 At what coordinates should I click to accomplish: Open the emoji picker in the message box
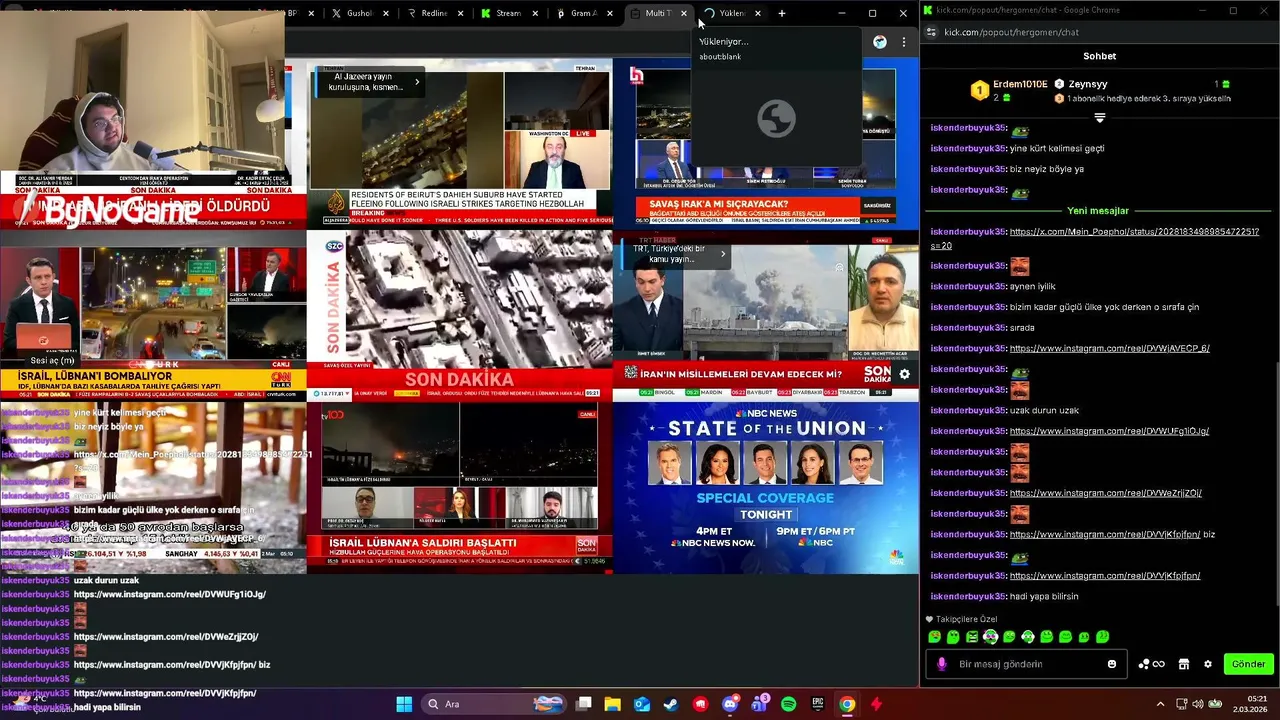(1112, 664)
